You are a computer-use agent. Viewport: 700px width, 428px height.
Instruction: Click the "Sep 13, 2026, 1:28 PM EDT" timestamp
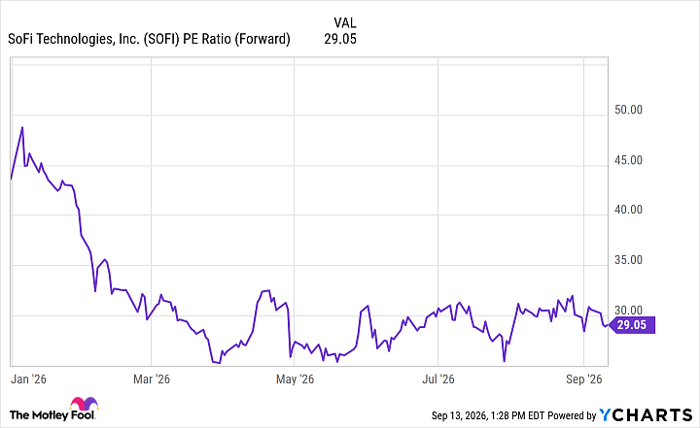(488, 416)
